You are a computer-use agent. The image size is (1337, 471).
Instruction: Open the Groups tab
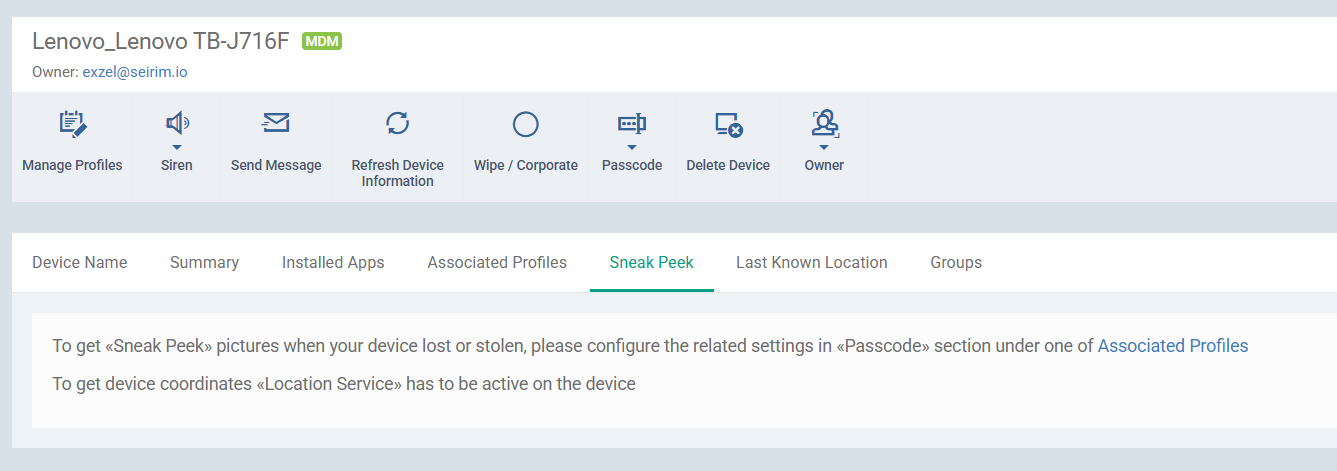point(956,262)
